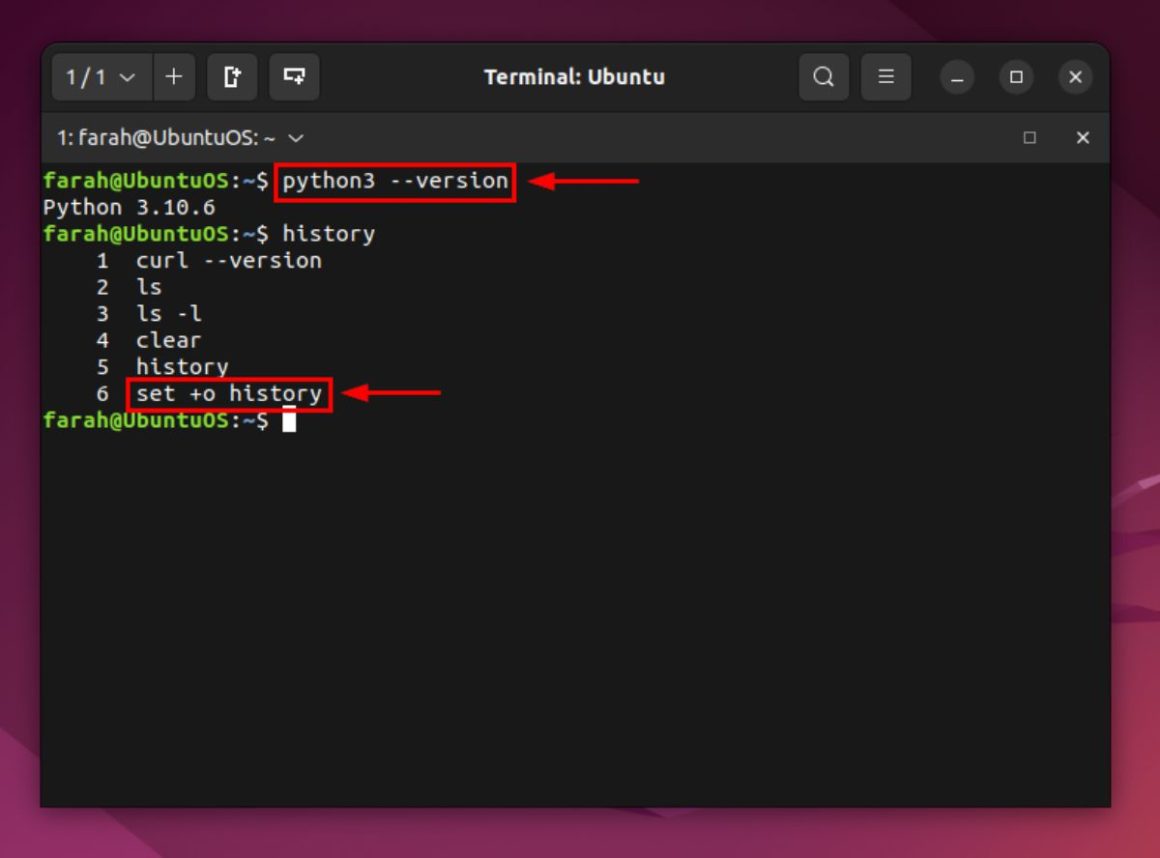Open the hamburger menu in the header bar

click(885, 77)
